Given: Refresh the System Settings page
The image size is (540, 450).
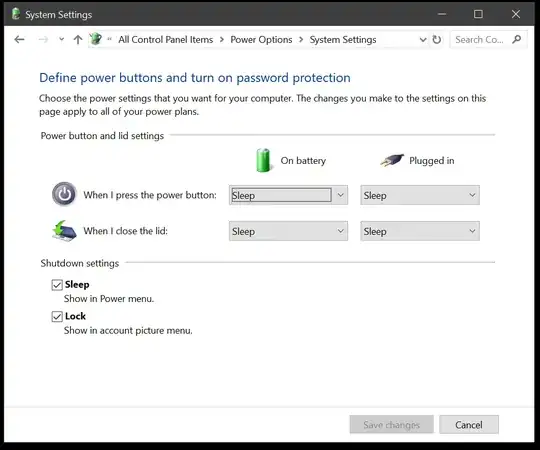Looking at the screenshot, I should click(437, 40).
